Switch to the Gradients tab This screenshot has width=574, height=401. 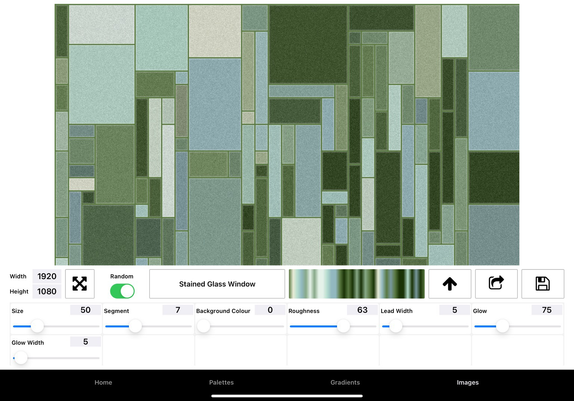345,382
